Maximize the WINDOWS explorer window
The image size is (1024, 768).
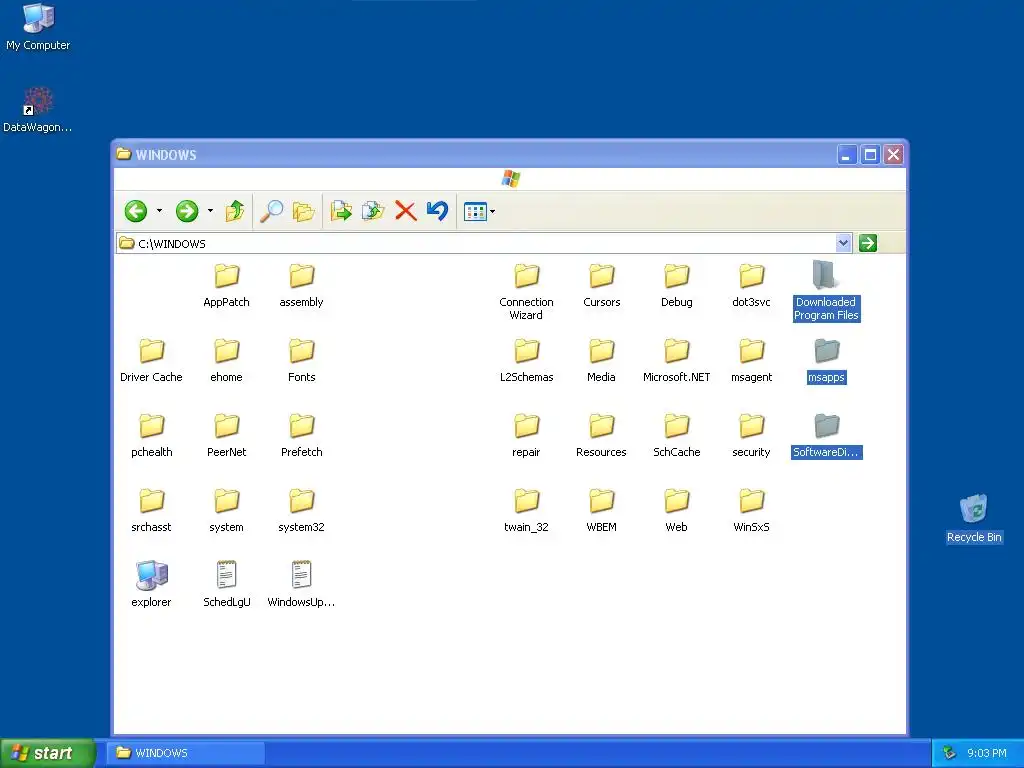[870, 155]
